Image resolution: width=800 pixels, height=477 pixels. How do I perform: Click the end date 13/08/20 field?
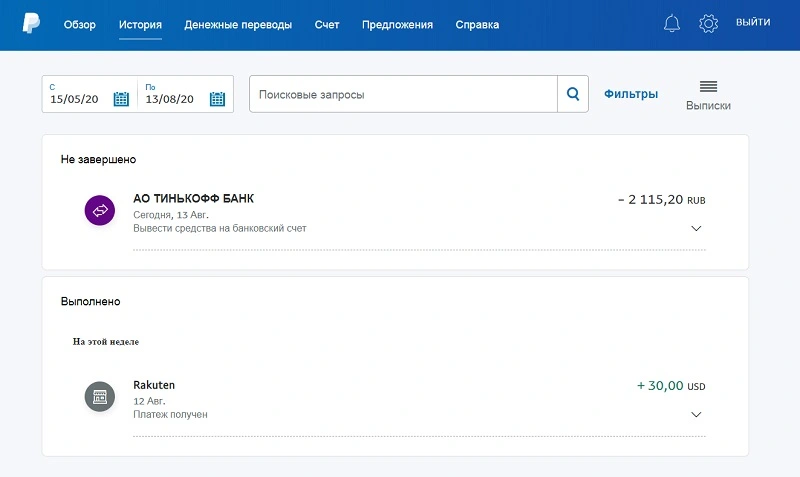point(169,99)
